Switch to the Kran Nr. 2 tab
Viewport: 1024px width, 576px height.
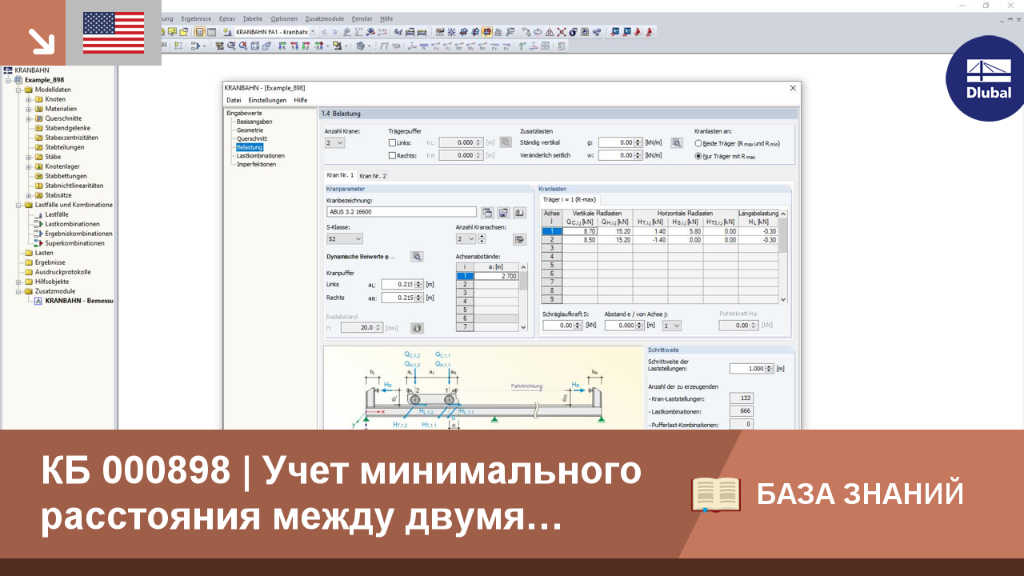click(x=372, y=176)
